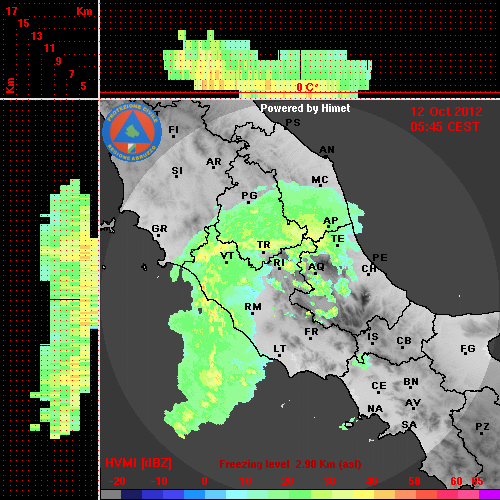Click the FG city marker
This screenshot has height=500, width=500.
466,353
